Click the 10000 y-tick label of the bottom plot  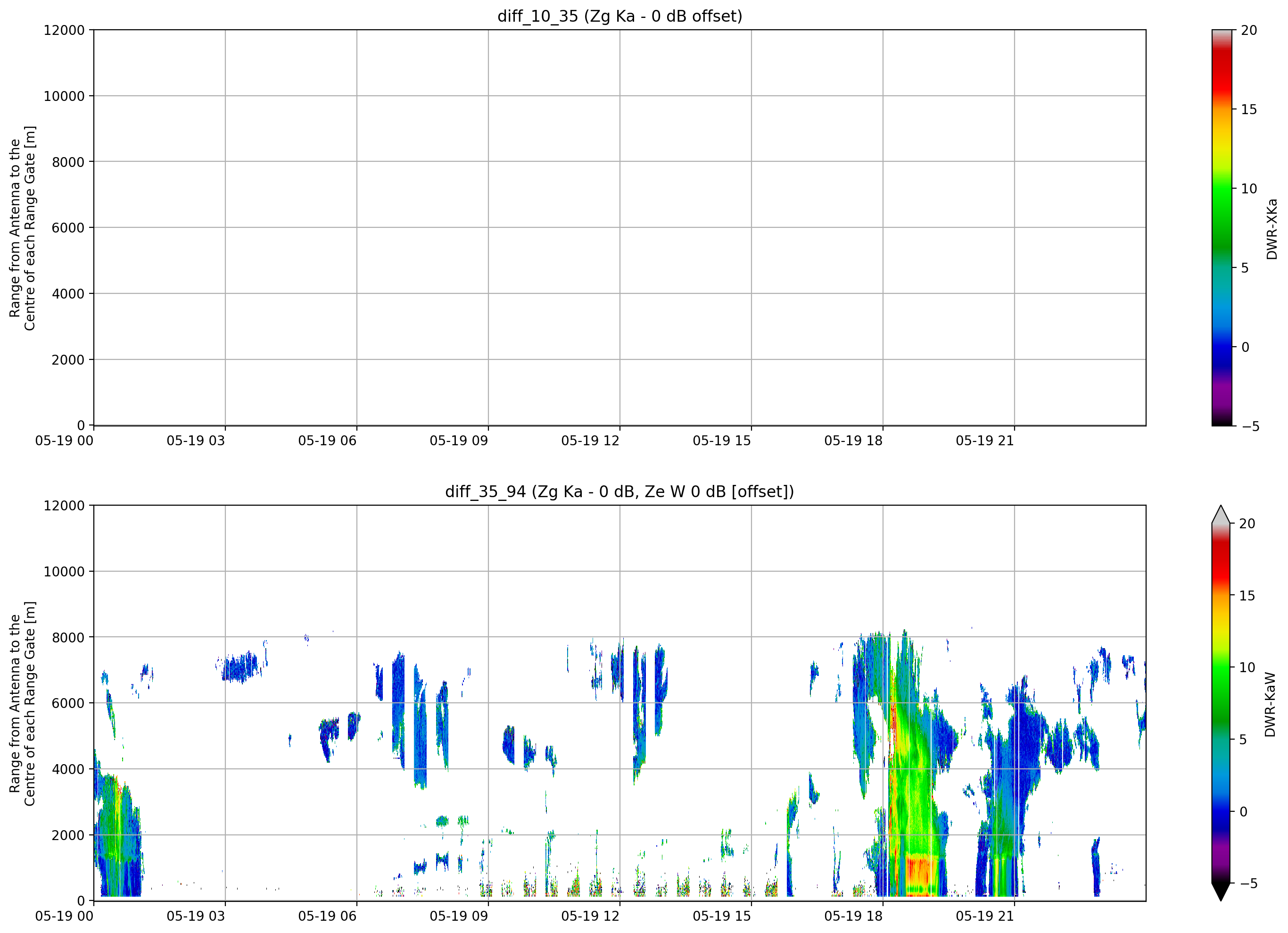click(64, 572)
